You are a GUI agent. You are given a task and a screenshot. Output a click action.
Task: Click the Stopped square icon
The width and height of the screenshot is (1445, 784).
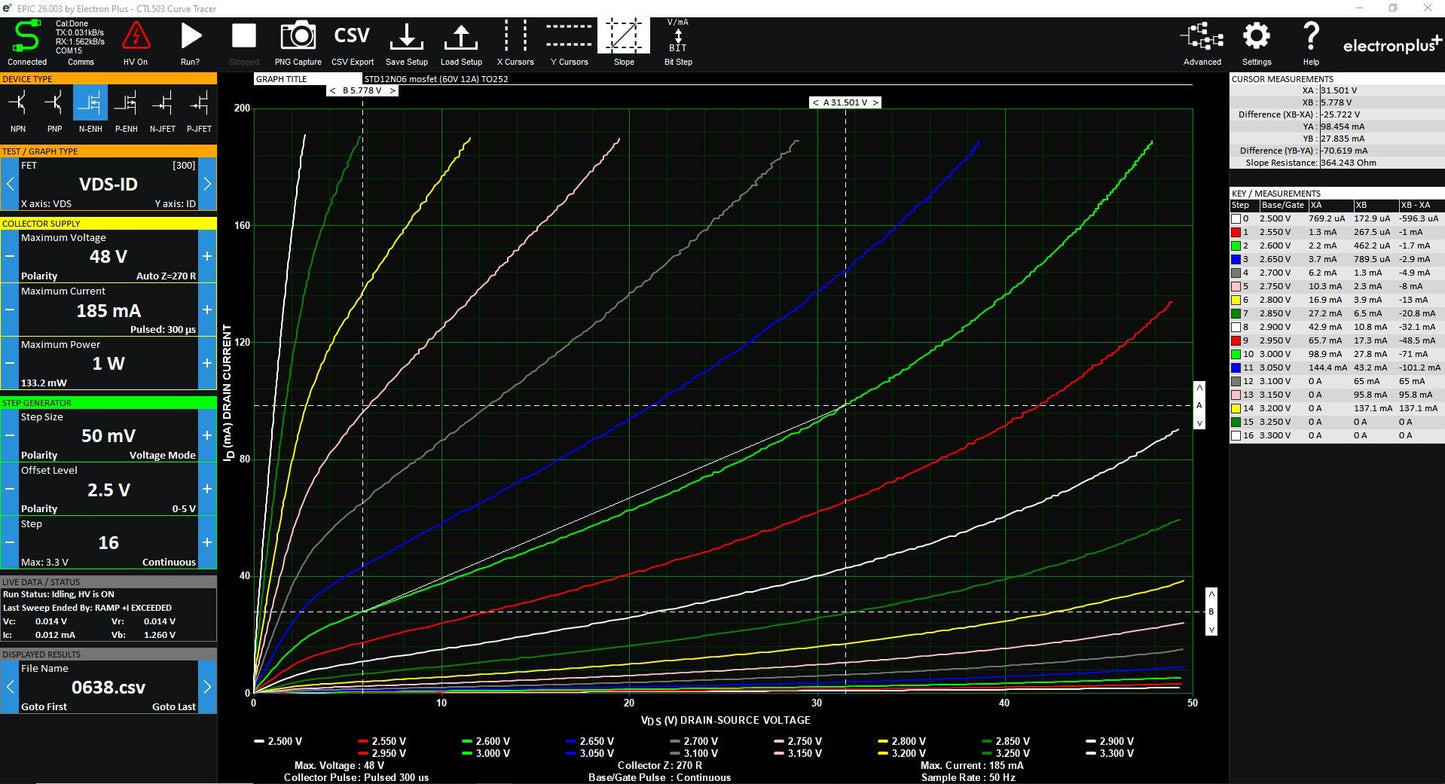tap(244, 37)
